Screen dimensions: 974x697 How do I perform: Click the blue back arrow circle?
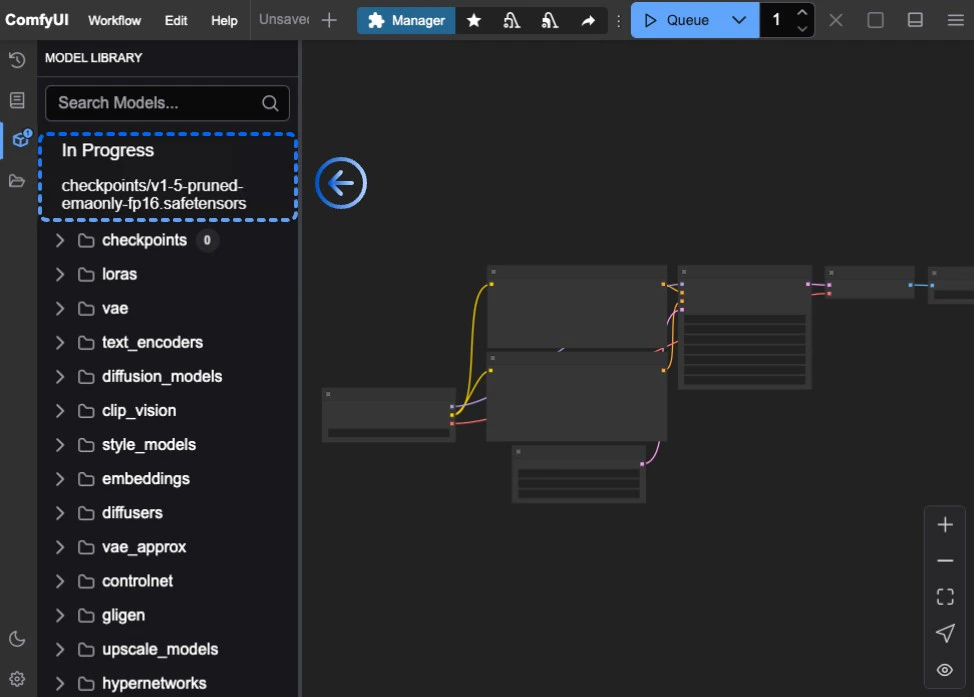tap(341, 183)
